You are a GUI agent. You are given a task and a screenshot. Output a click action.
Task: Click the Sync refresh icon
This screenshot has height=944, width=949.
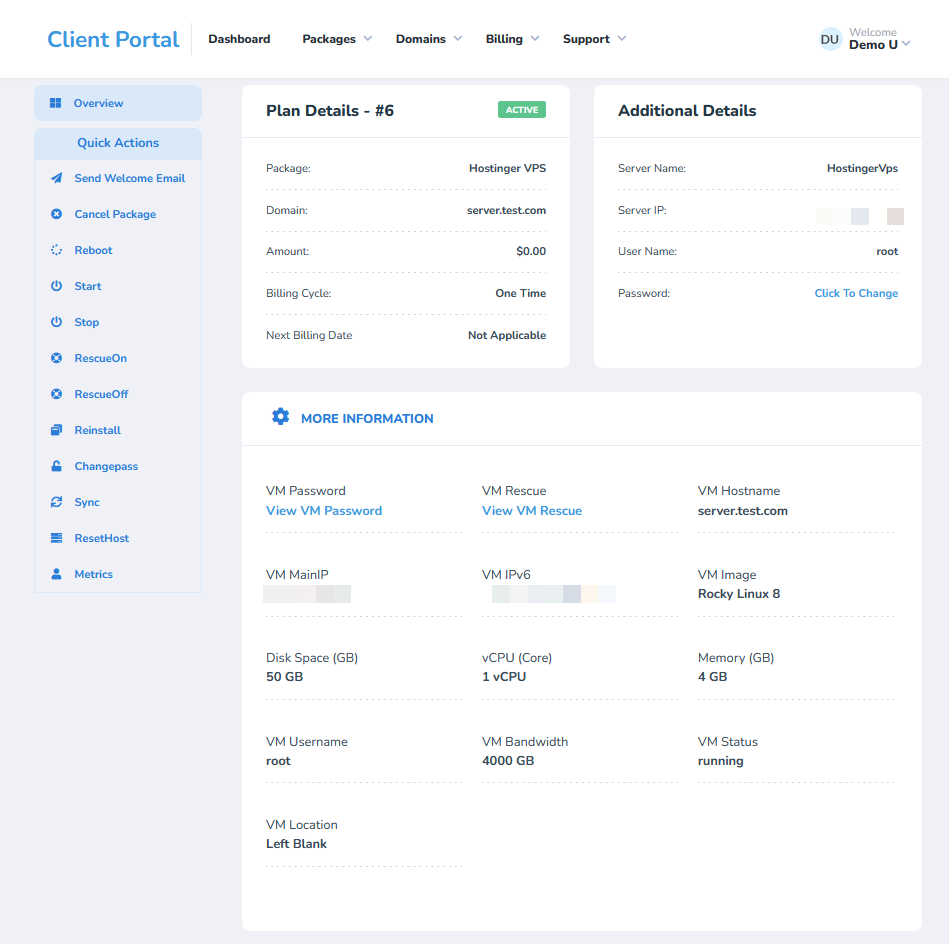57,502
